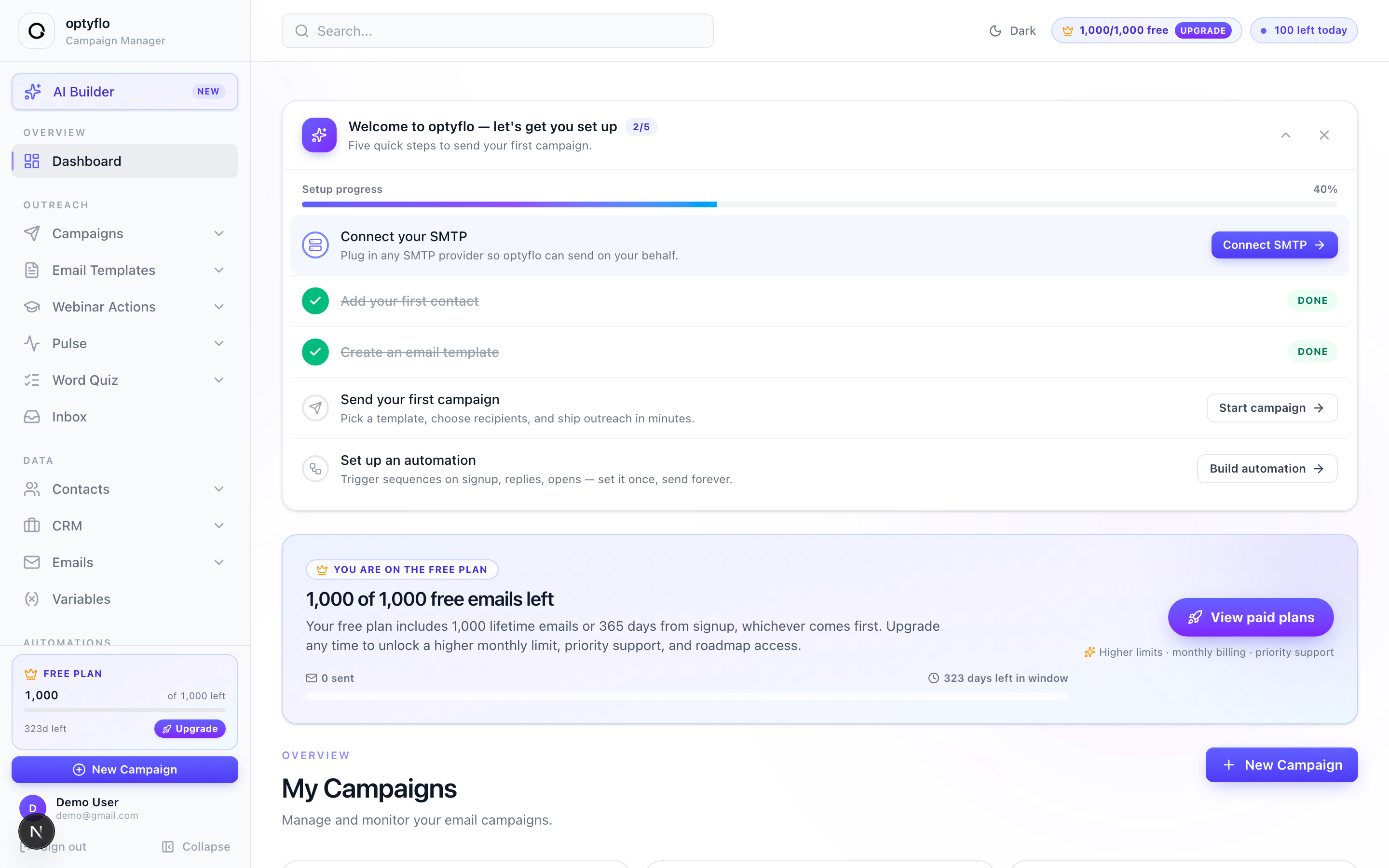The width and height of the screenshot is (1389, 868).
Task: Click the clock icon by 323 days left
Action: coord(934,678)
